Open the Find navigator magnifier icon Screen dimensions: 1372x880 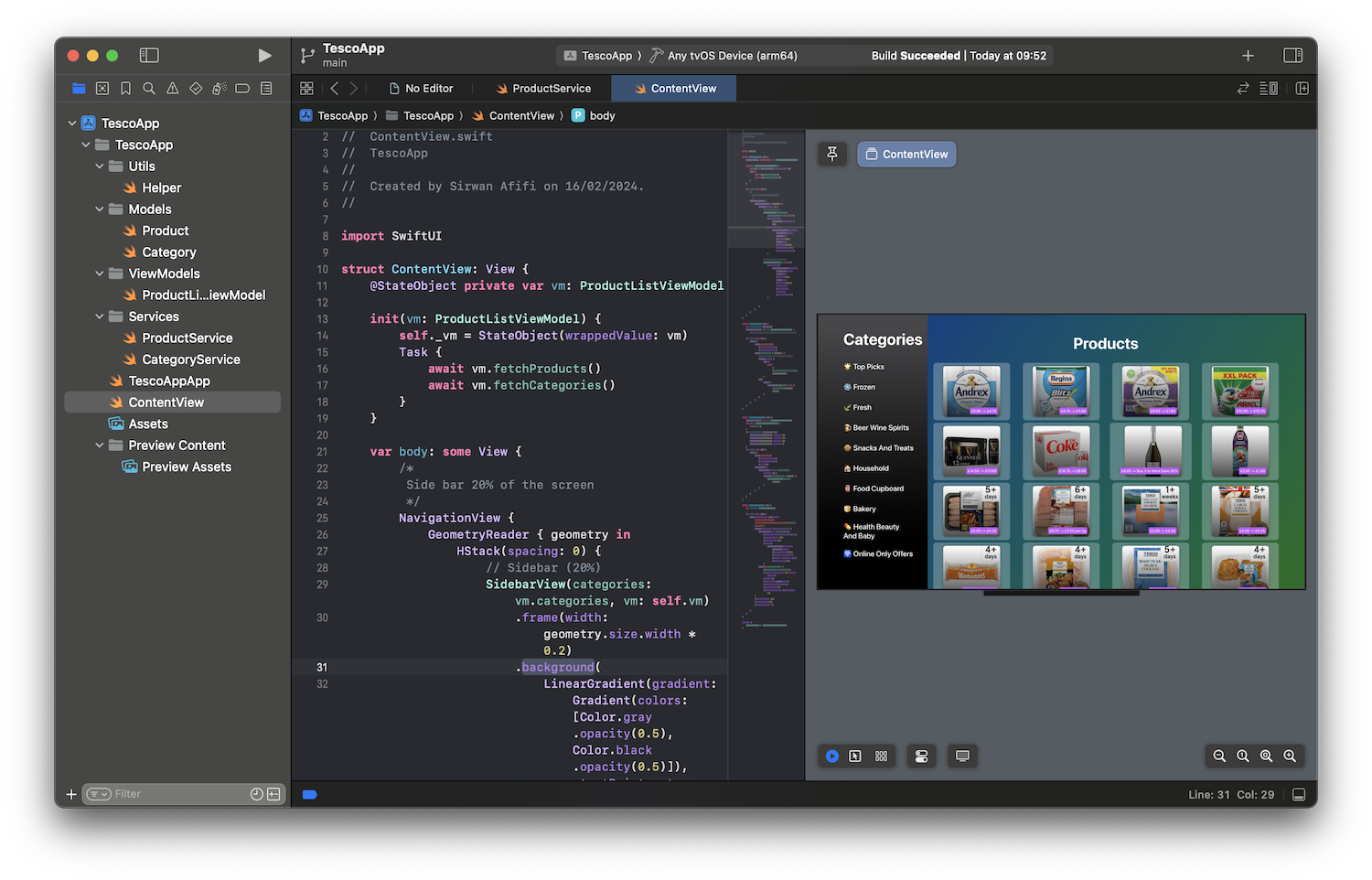pos(149,89)
